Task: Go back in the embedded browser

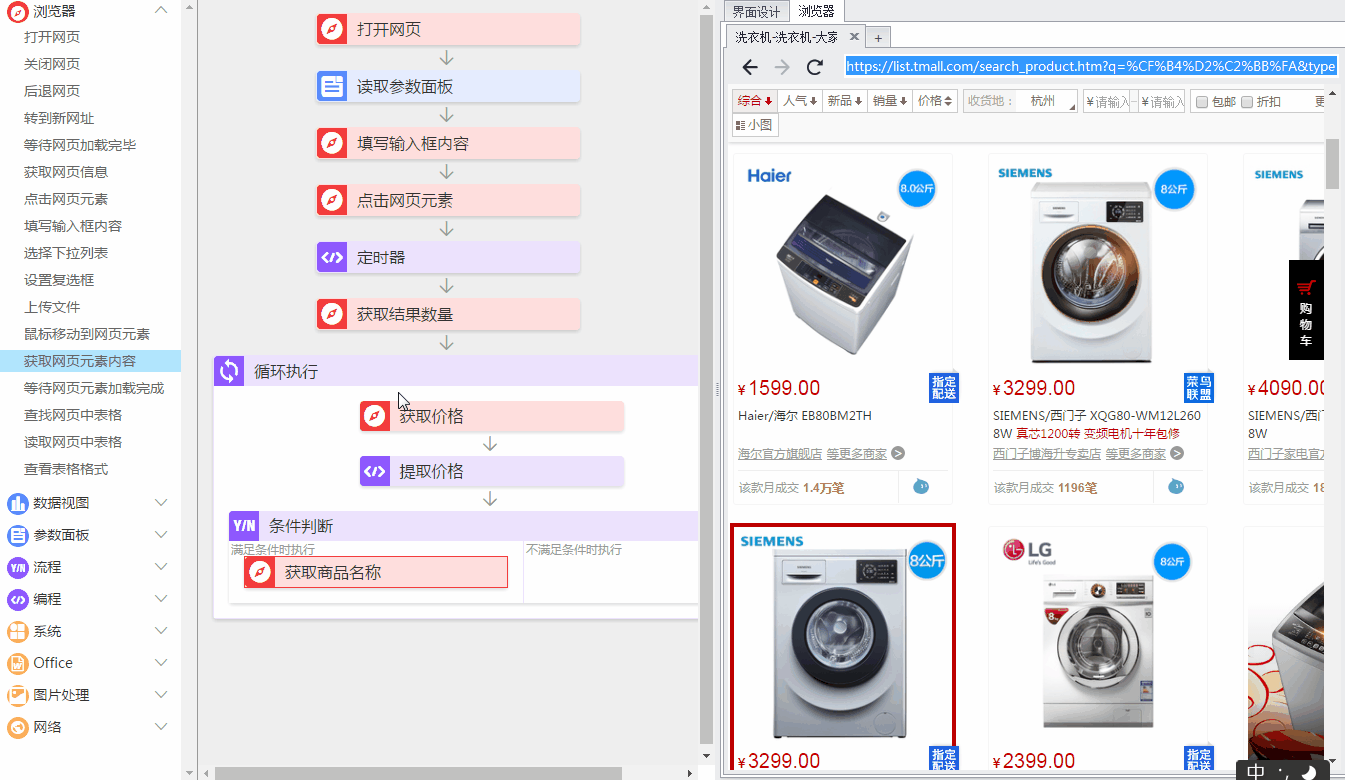Action: (x=750, y=67)
